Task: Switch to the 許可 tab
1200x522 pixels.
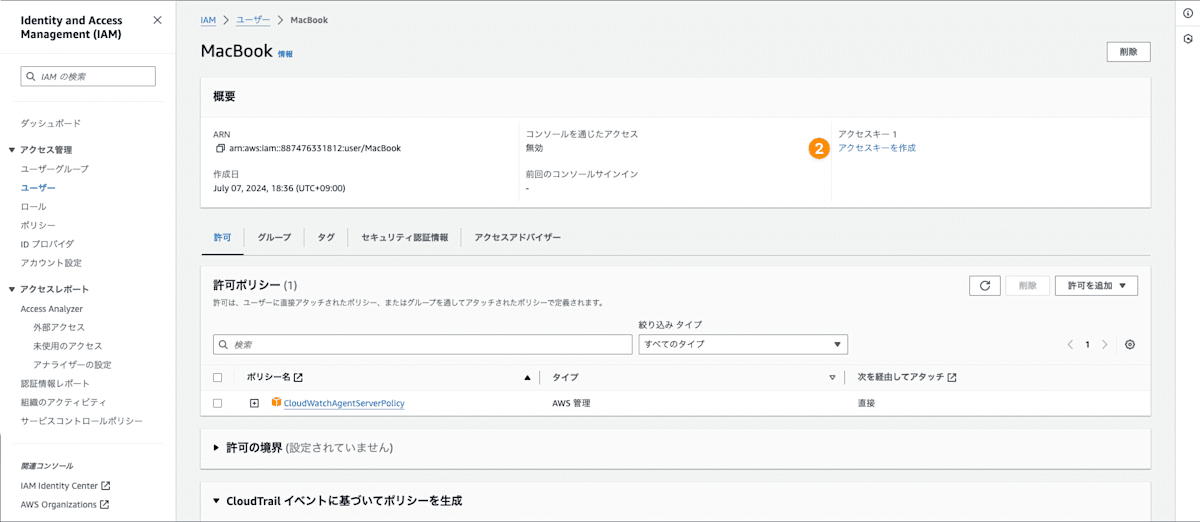Action: [x=222, y=238]
